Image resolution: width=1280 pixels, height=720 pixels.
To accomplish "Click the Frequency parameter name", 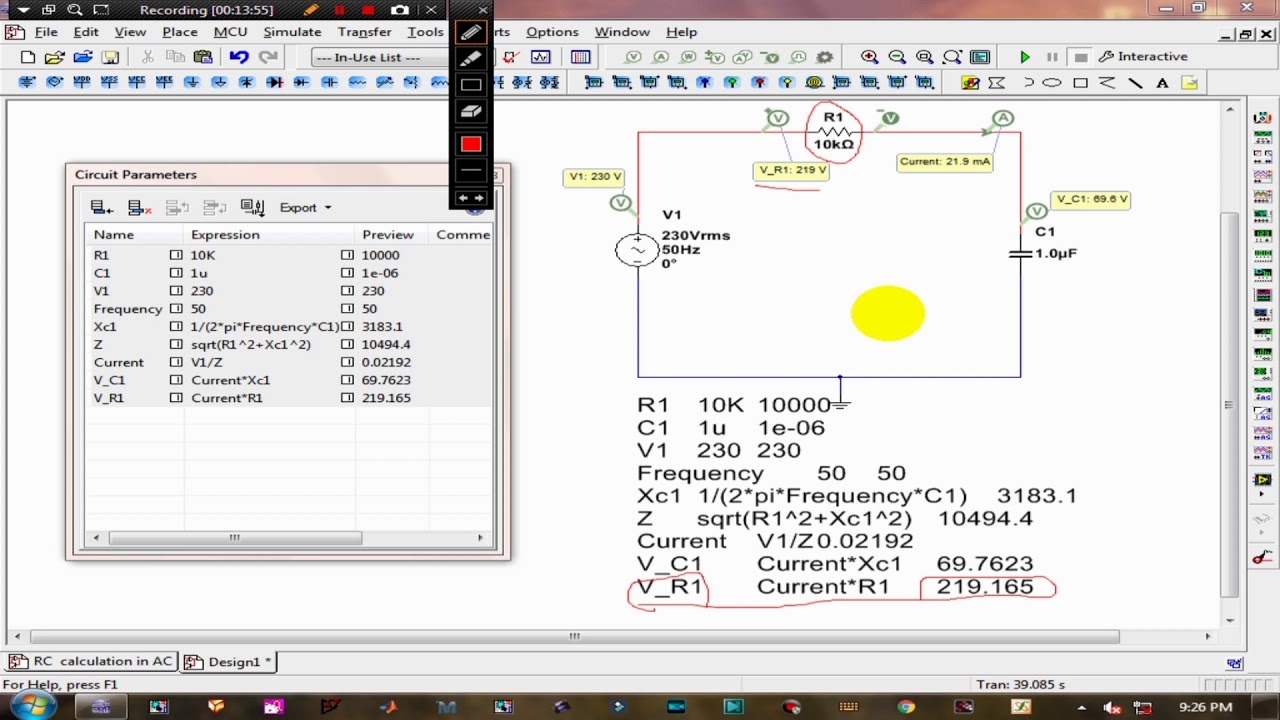I will pos(127,309).
